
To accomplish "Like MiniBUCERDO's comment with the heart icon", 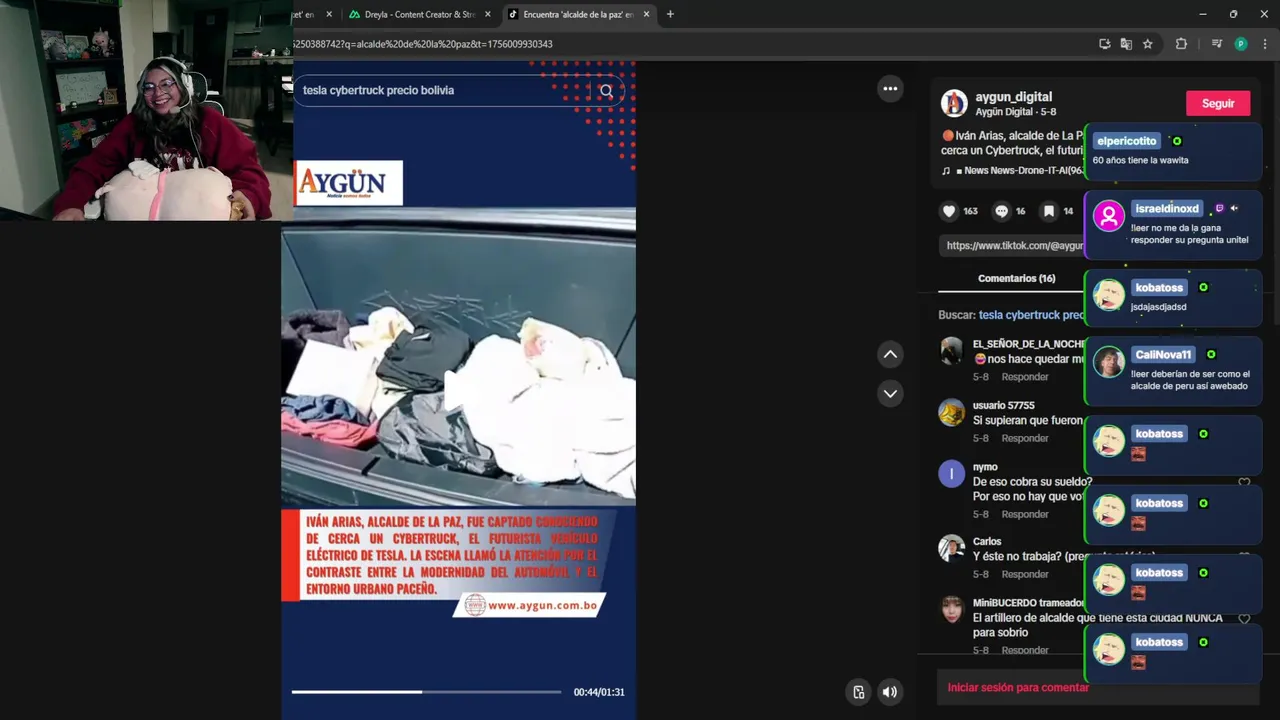I will click(x=1244, y=618).
